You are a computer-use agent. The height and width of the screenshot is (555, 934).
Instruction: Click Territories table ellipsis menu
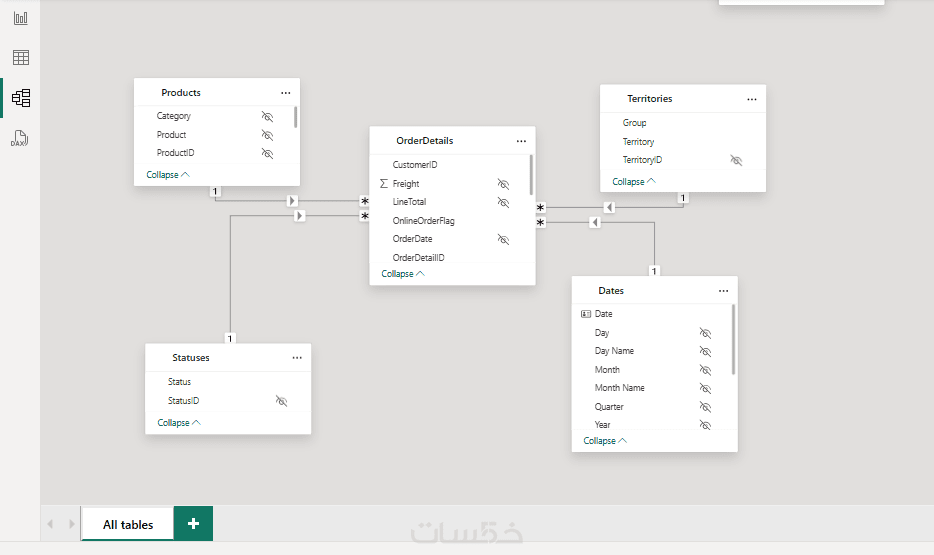click(x=752, y=99)
